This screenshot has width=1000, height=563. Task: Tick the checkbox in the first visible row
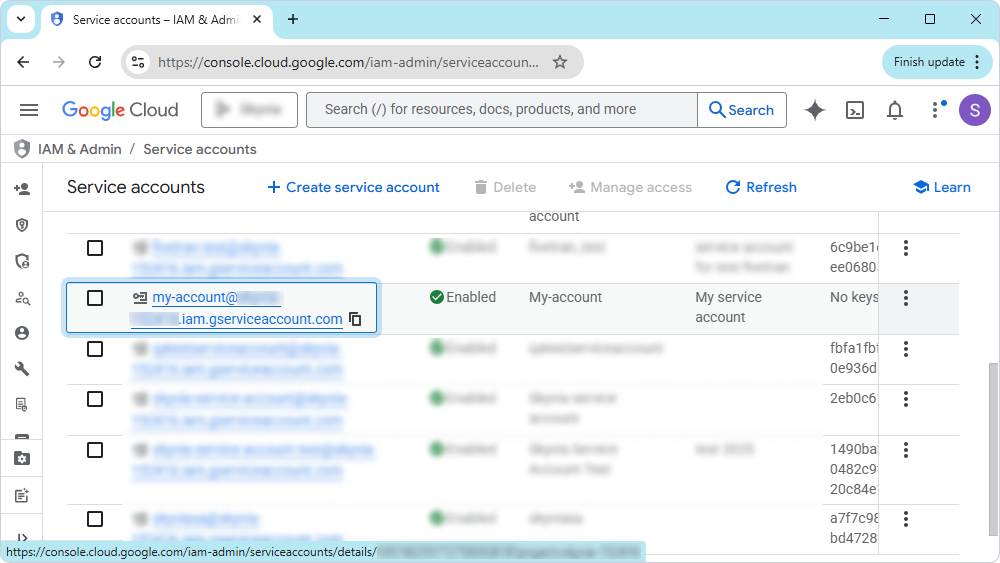coord(95,248)
